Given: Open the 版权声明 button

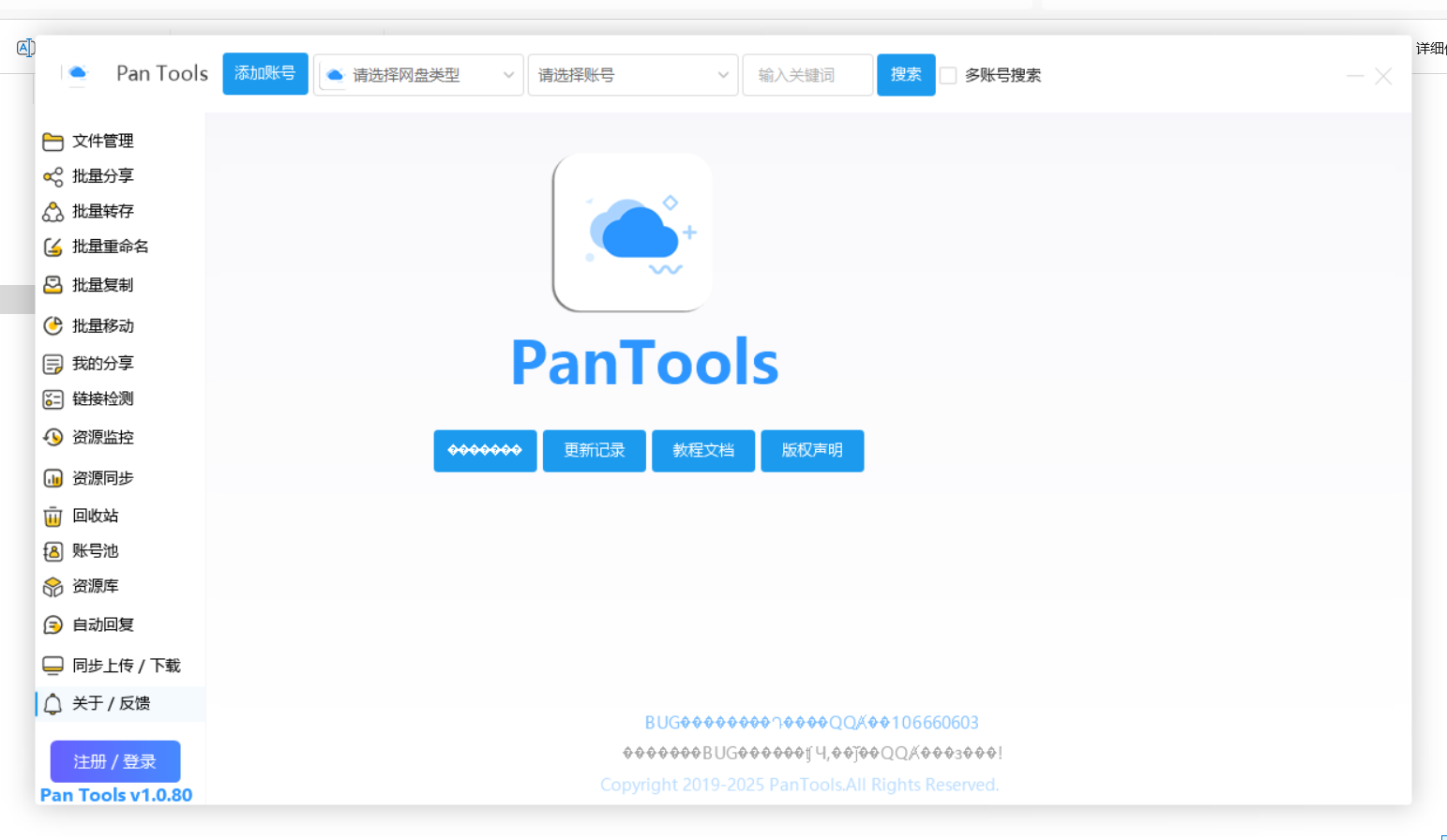Looking at the screenshot, I should pyautogui.click(x=812, y=451).
